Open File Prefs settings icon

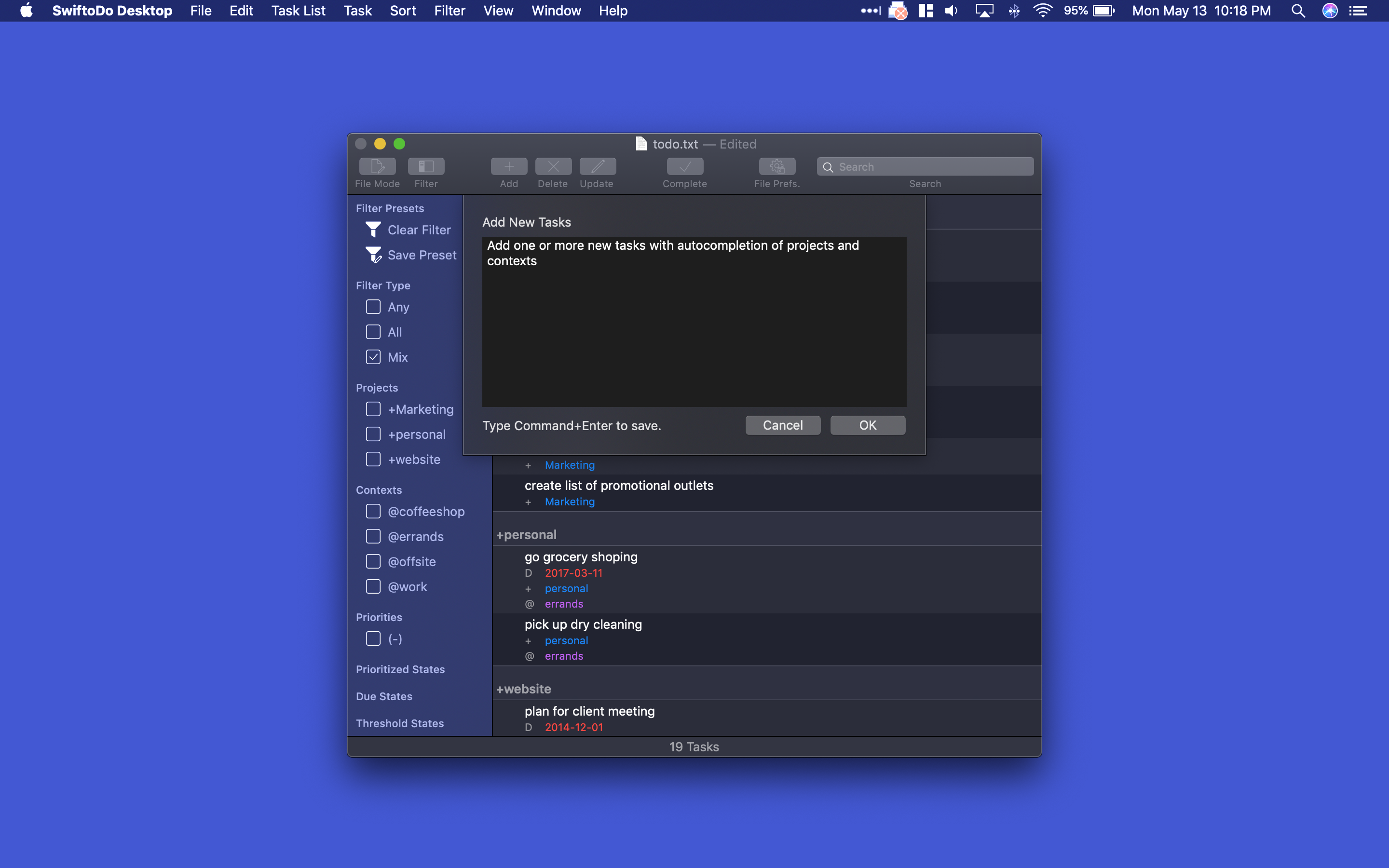tap(776, 166)
